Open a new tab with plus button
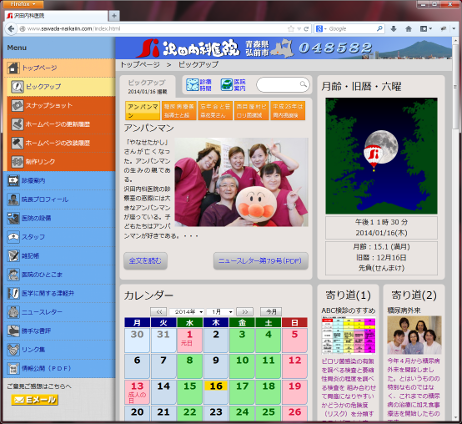Image resolution: width=462 pixels, height=424 pixels. pyautogui.click(x=114, y=16)
